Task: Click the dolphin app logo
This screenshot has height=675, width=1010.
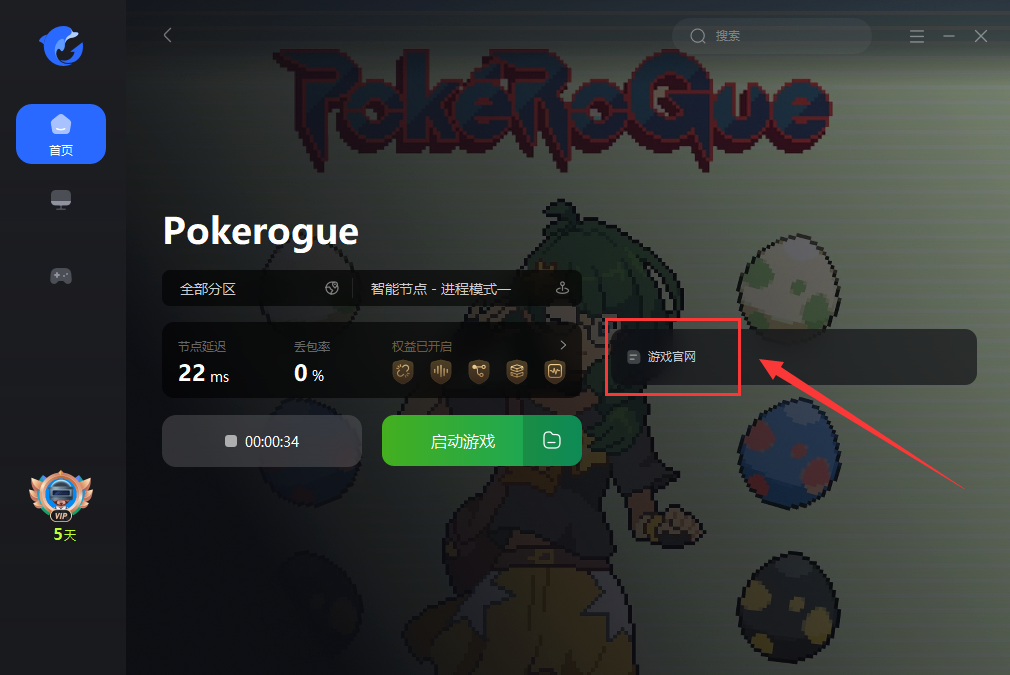Action: [61, 46]
